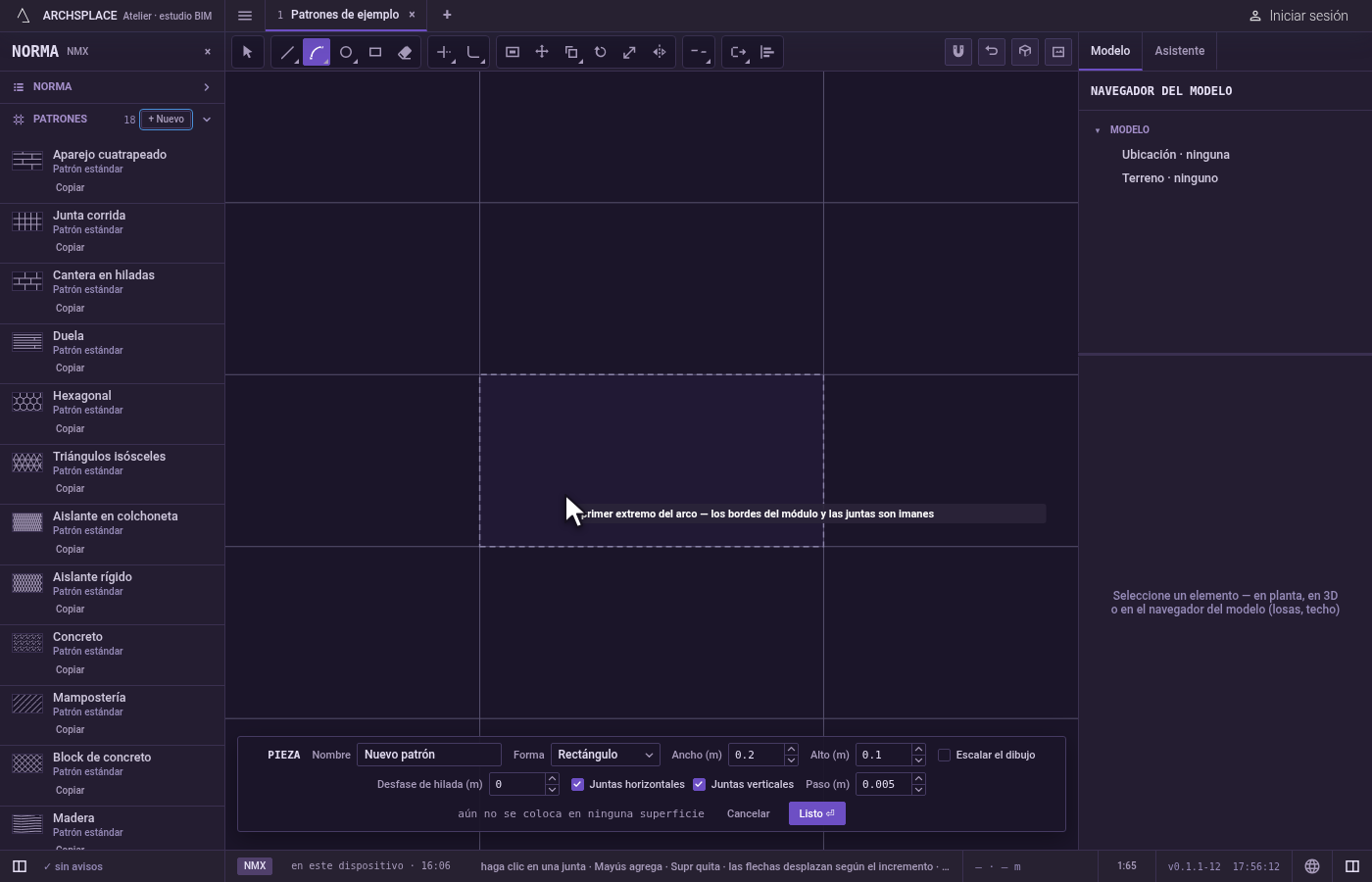Select the line drawing tool

287,52
